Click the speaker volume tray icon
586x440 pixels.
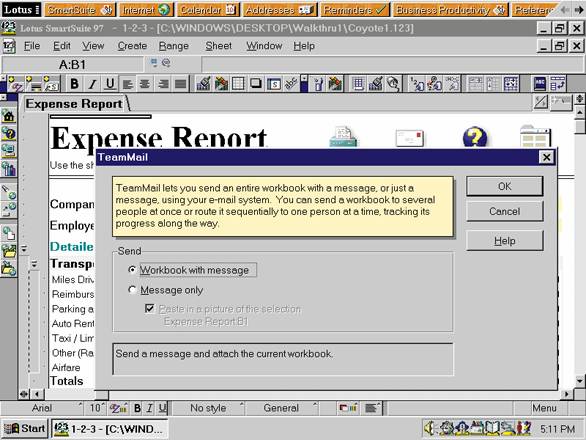point(430,428)
